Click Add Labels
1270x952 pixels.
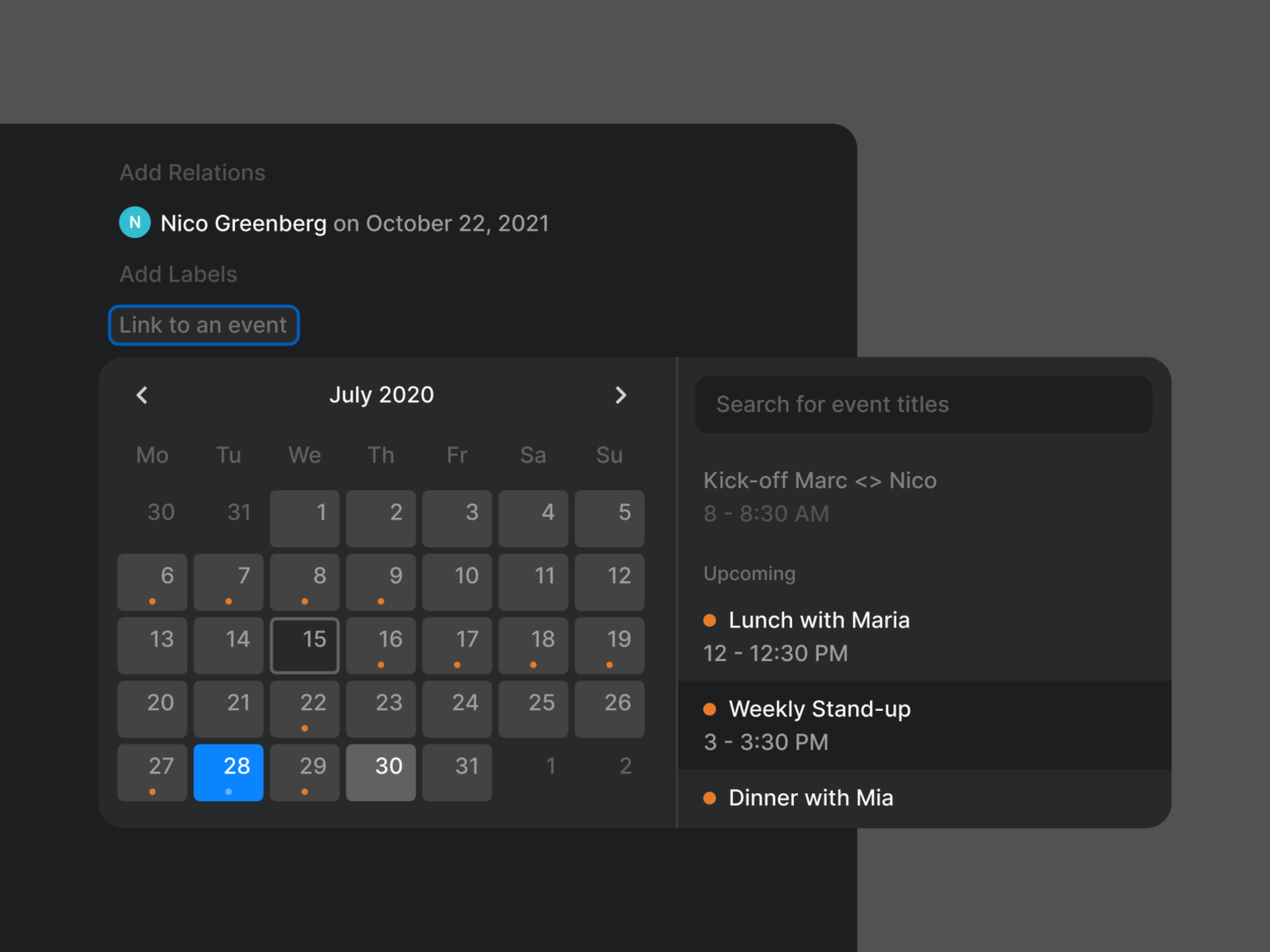179,274
